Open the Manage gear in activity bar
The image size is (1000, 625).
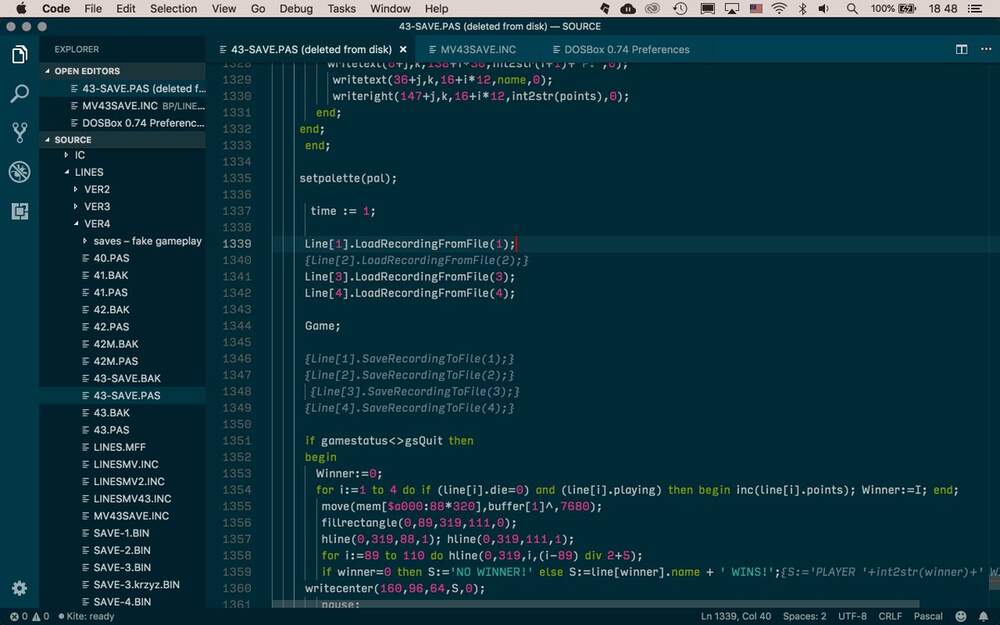click(19, 588)
